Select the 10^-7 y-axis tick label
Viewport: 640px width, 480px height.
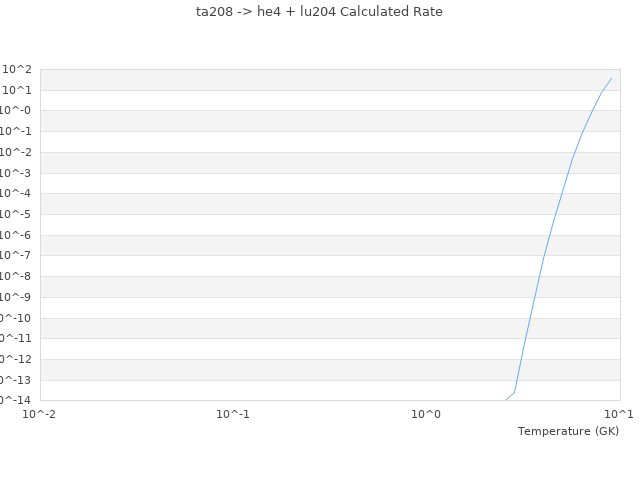coord(16,256)
